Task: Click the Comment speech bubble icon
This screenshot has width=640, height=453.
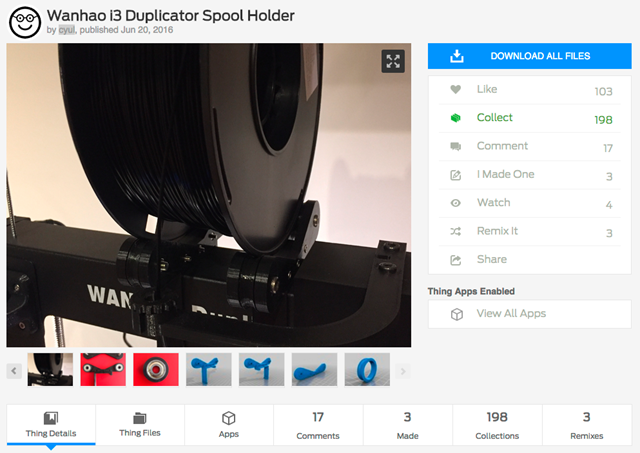Action: pos(456,146)
